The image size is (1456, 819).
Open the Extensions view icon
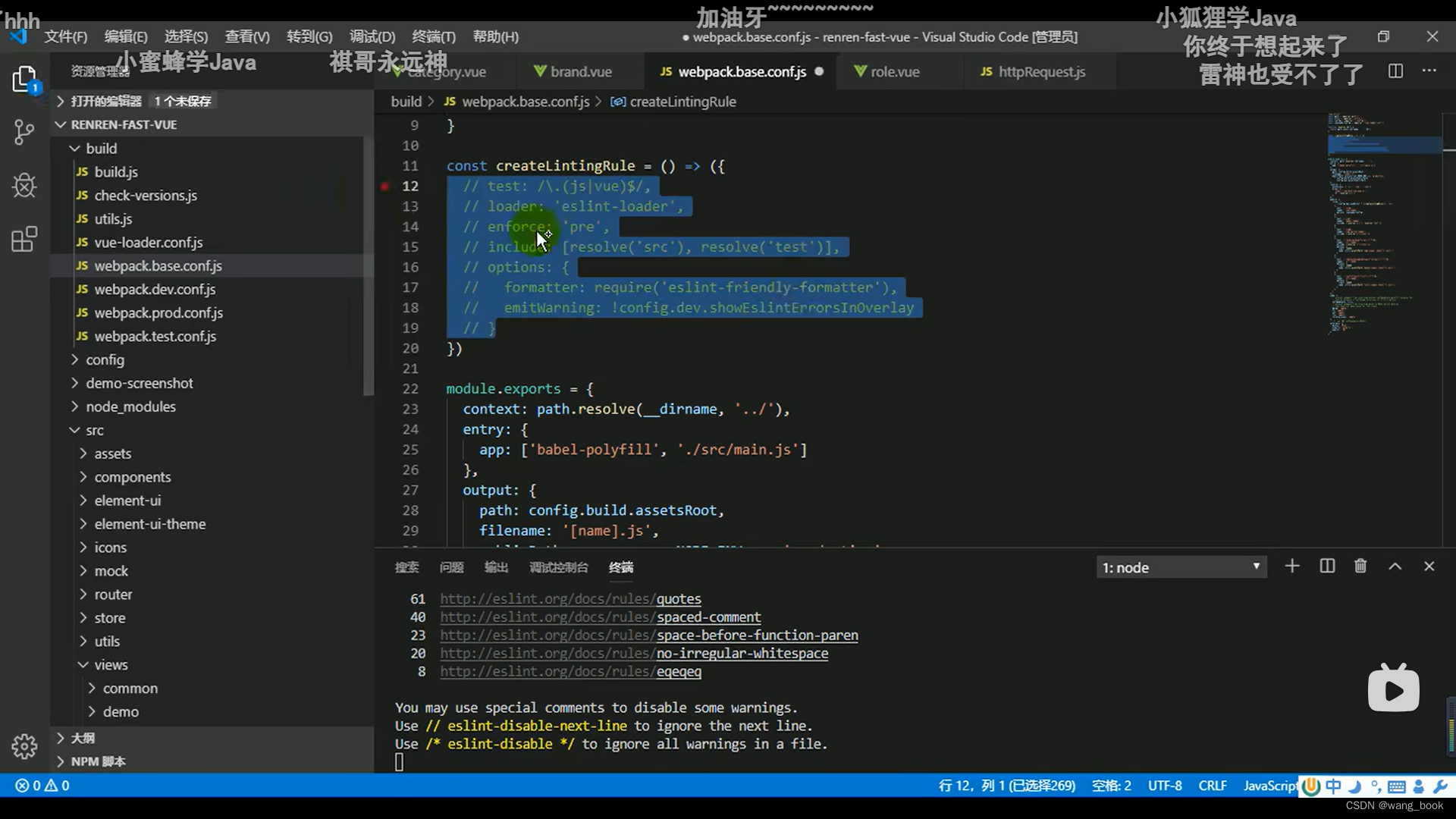tap(24, 239)
